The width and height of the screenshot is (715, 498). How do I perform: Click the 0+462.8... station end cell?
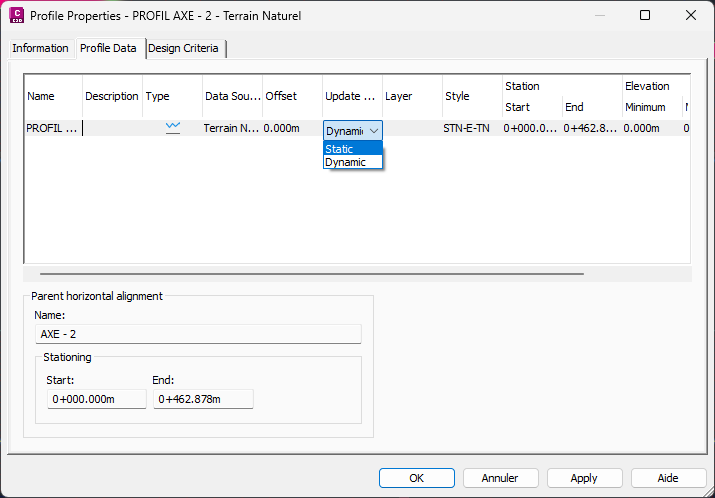click(x=592, y=128)
